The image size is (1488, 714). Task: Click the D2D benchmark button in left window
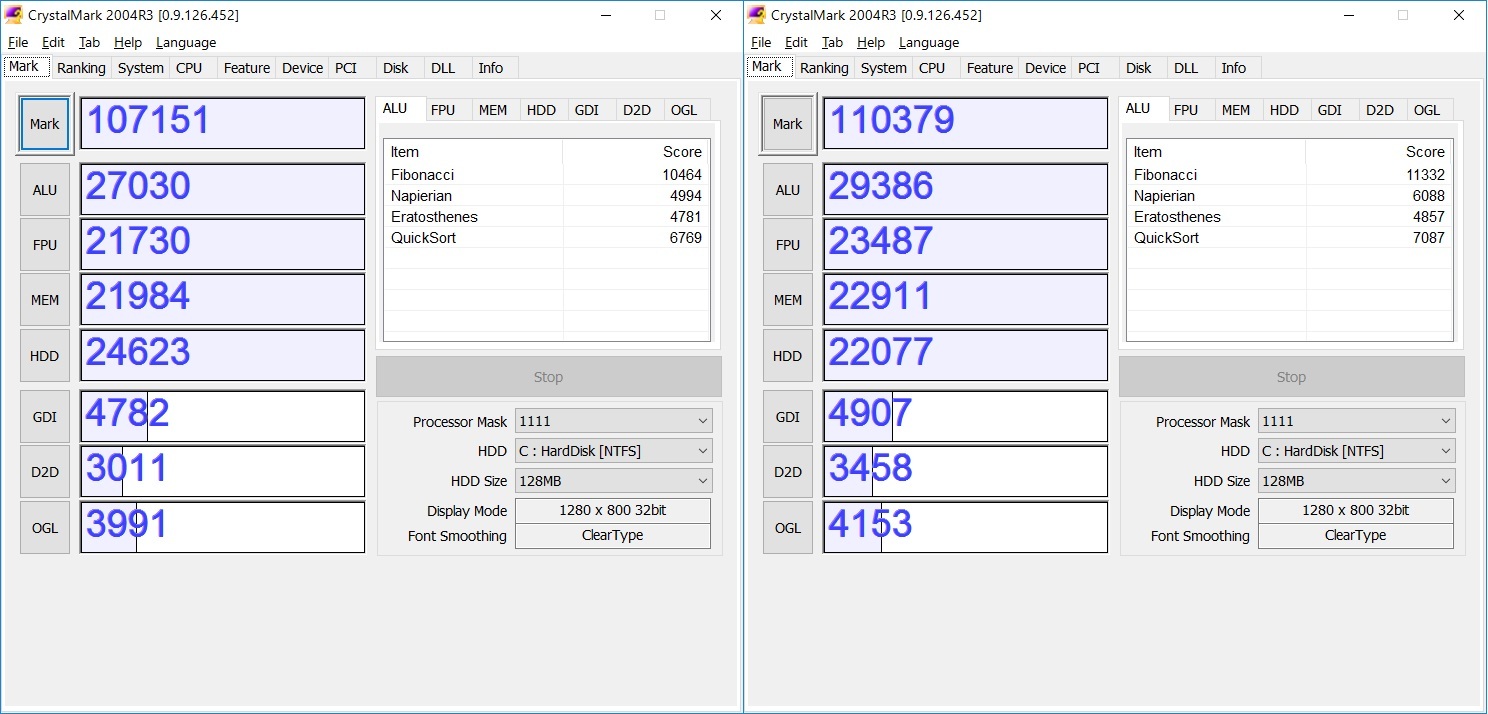(45, 472)
